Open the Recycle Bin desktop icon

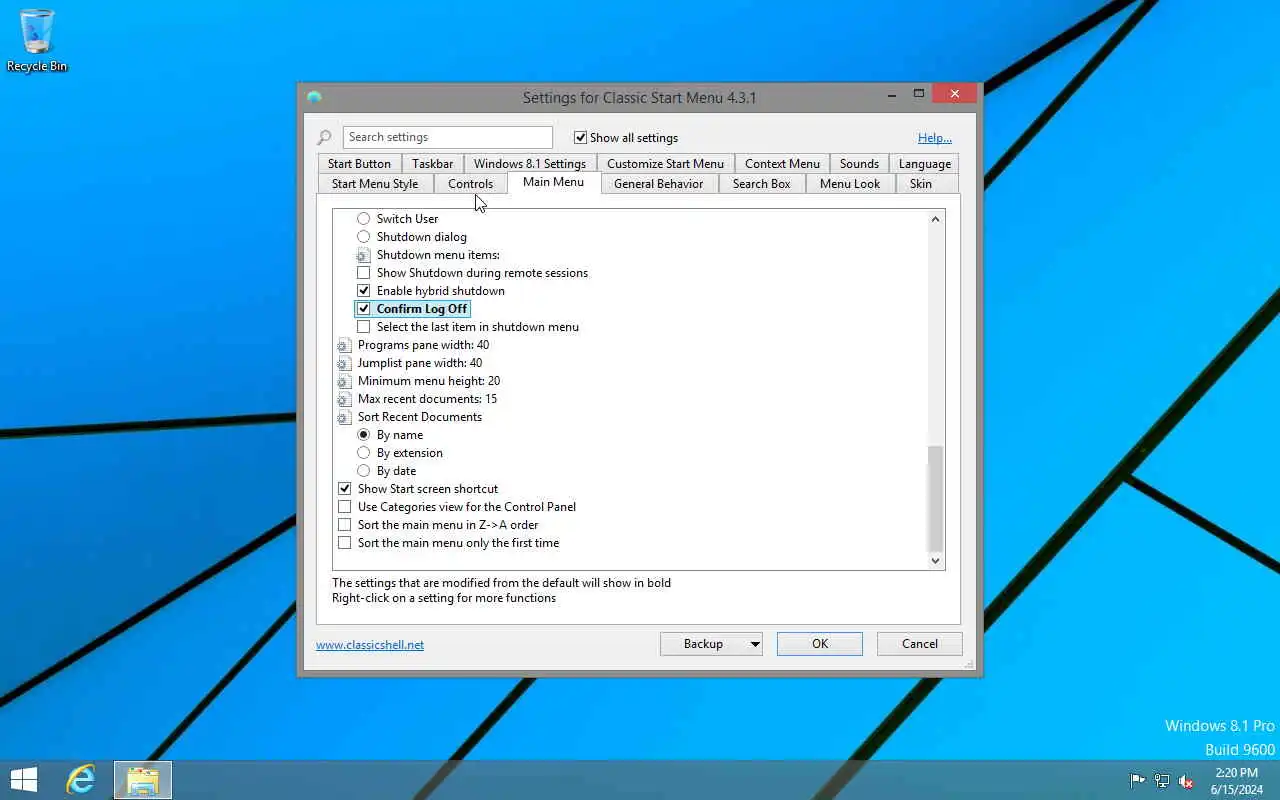click(x=37, y=41)
